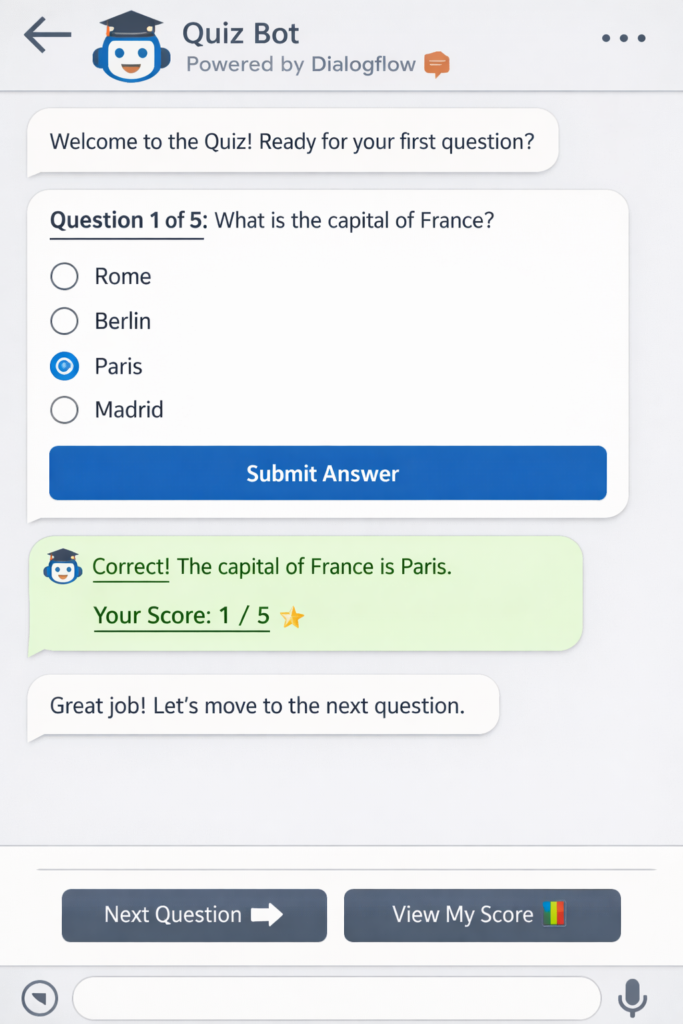Image resolution: width=683 pixels, height=1024 pixels.
Task: Click the Dialogflow speech bubble icon
Action: pos(437,63)
